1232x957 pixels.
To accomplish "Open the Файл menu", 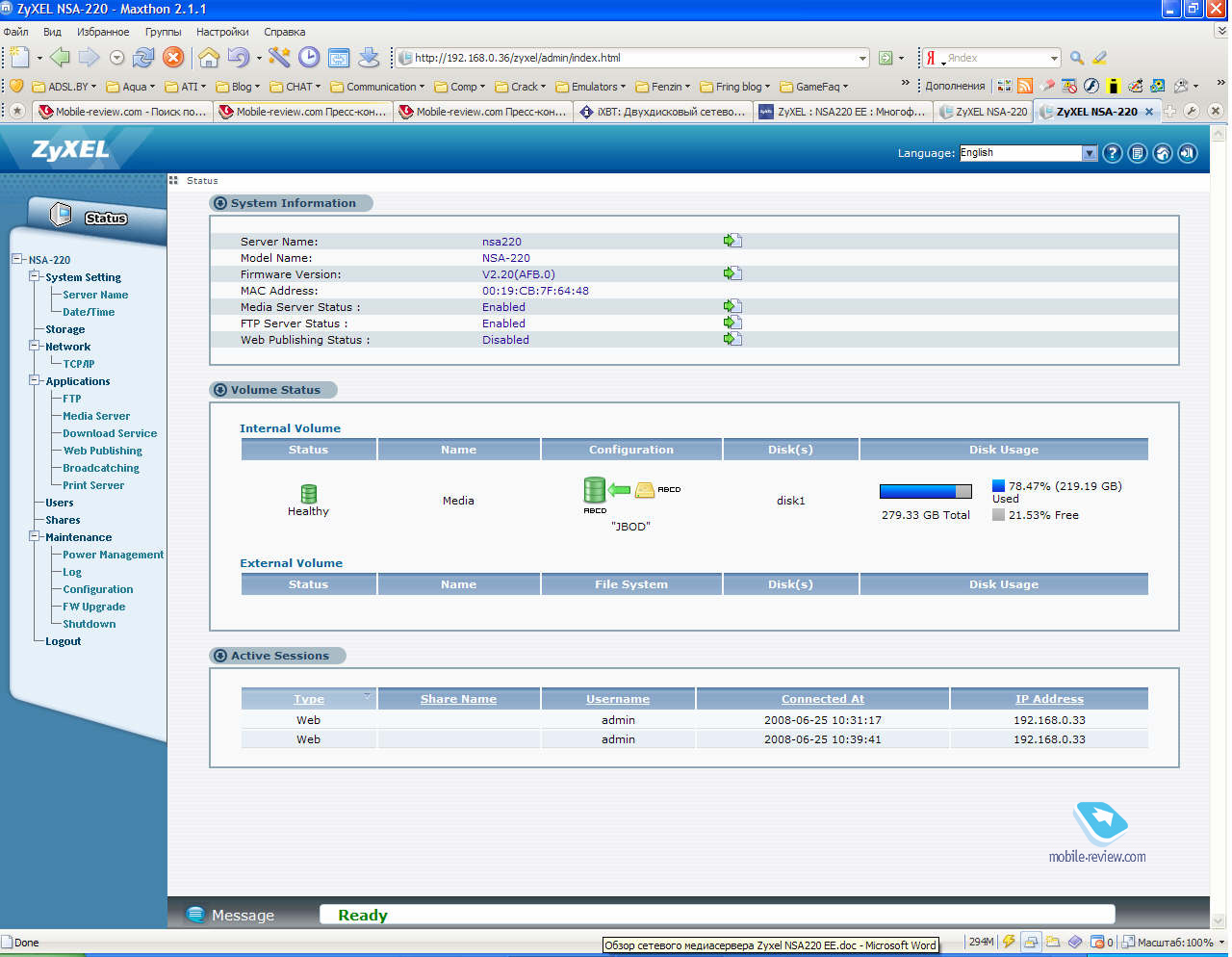I will 15,32.
